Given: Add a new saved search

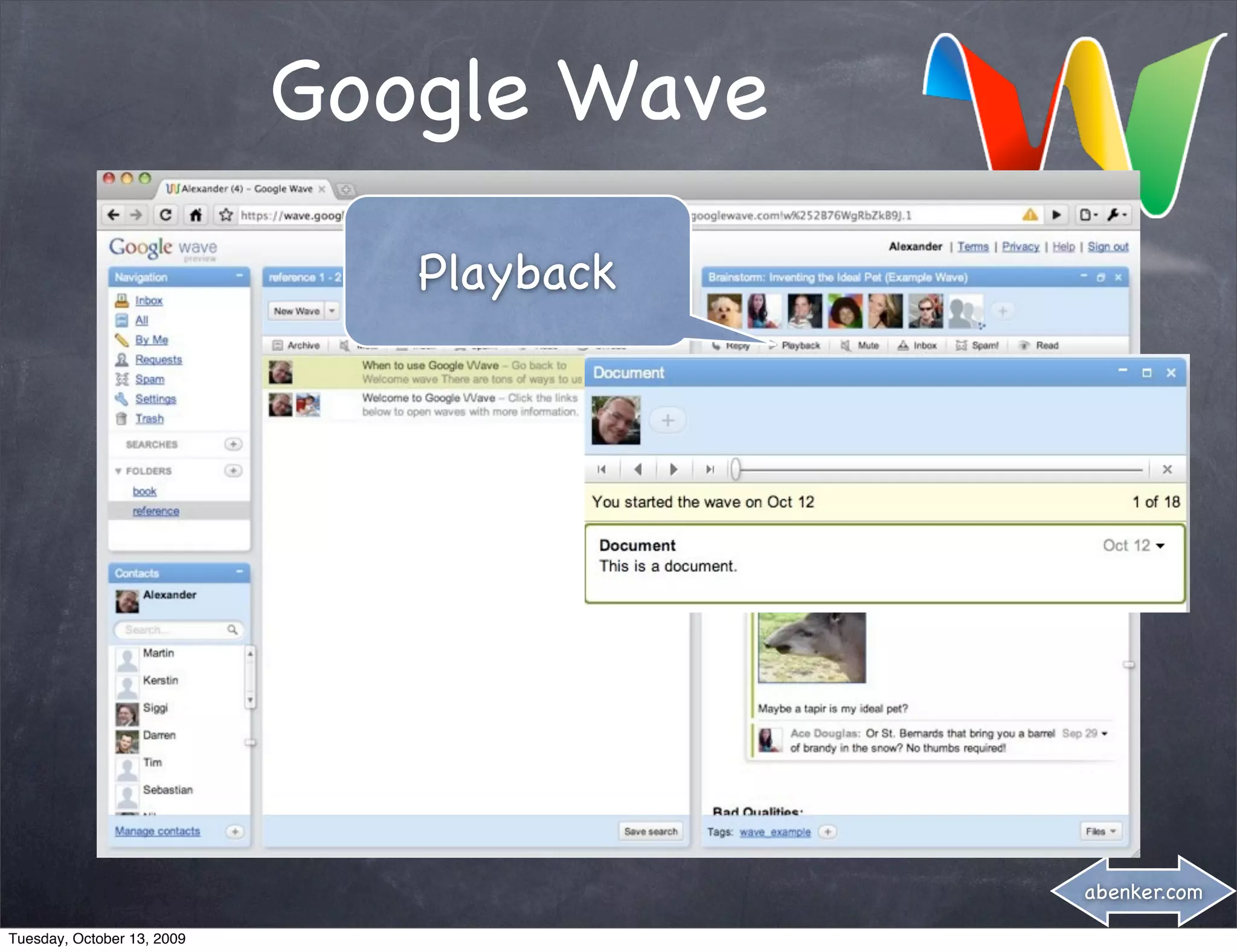Looking at the screenshot, I should pos(233,444).
